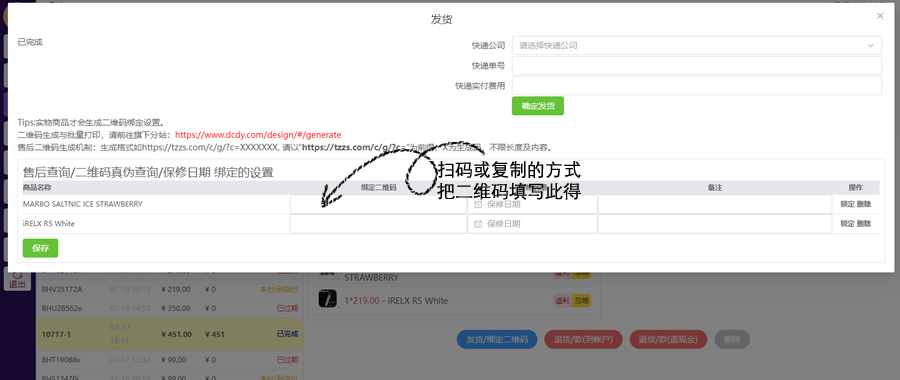The height and width of the screenshot is (380, 900).
Task: Focus QR code field for MARBO SALTNIC ICE STRAWBERRY
Action: click(378, 204)
